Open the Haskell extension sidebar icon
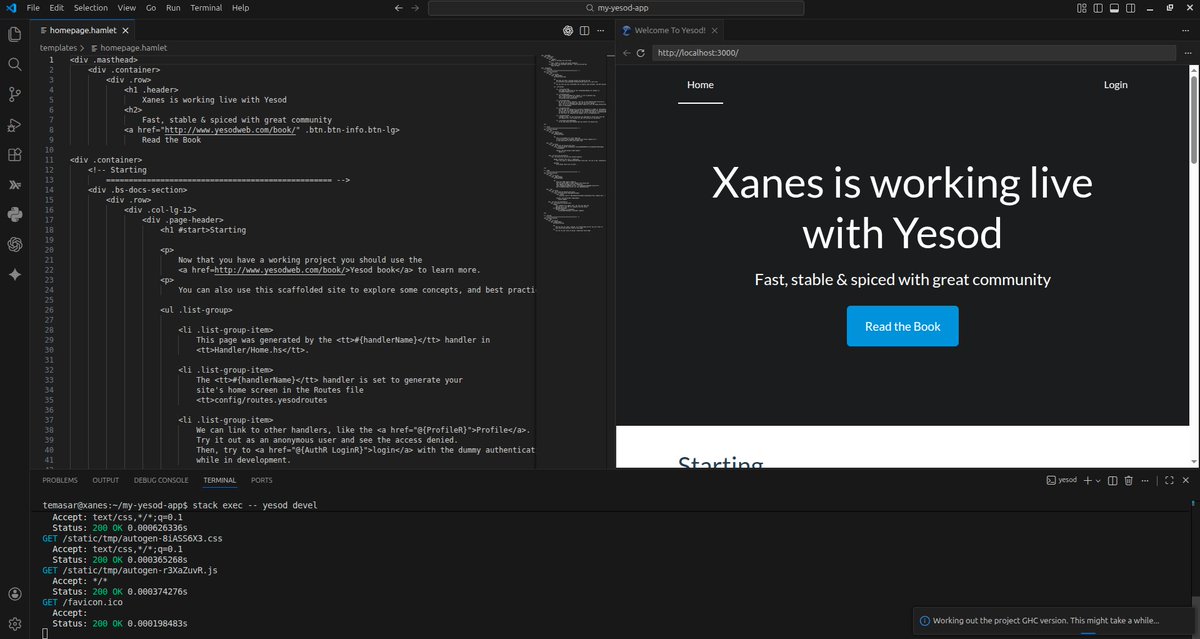 [x=14, y=185]
